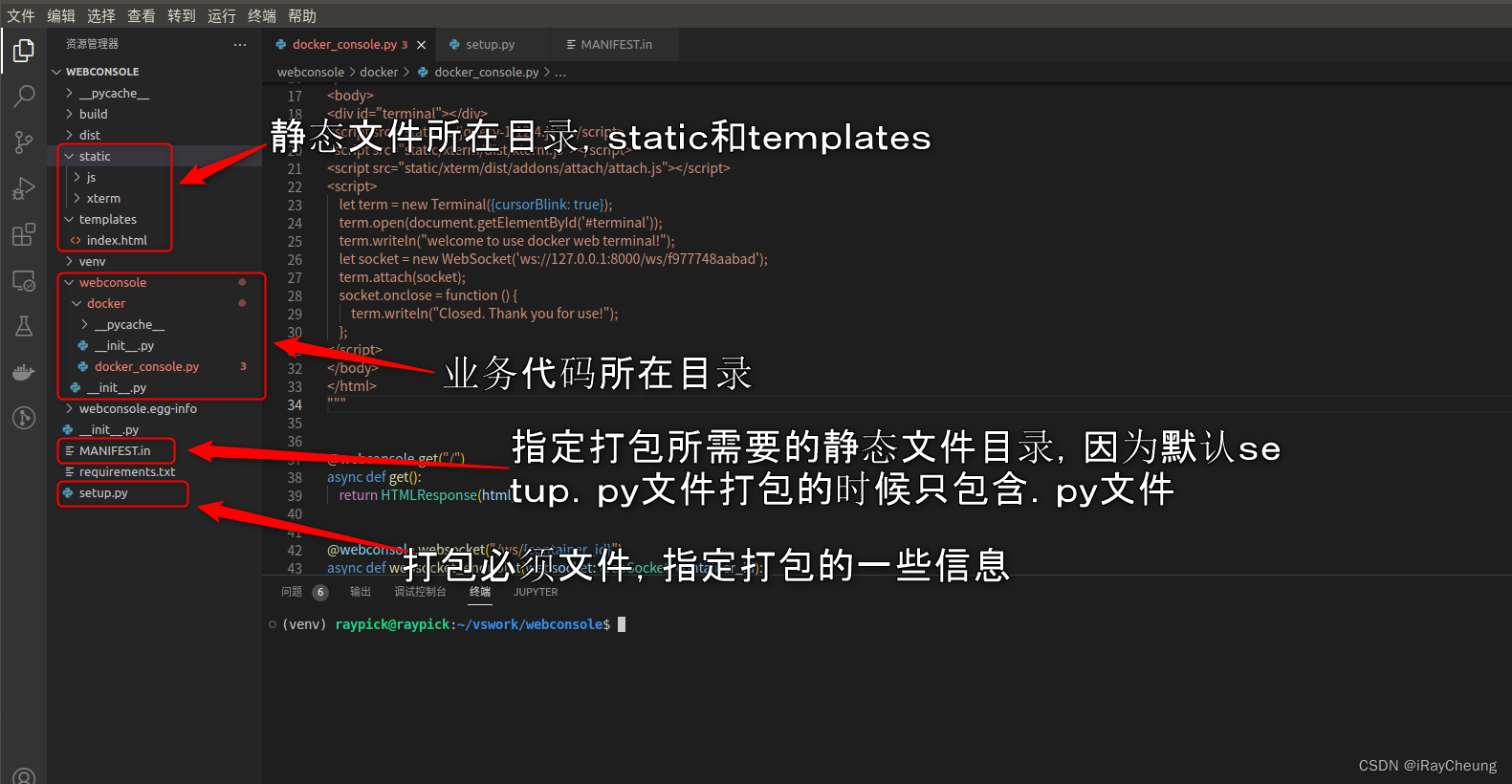The height and width of the screenshot is (784, 1512).
Task: Click the breadcrumb ellipsis segment
Action: click(560, 73)
